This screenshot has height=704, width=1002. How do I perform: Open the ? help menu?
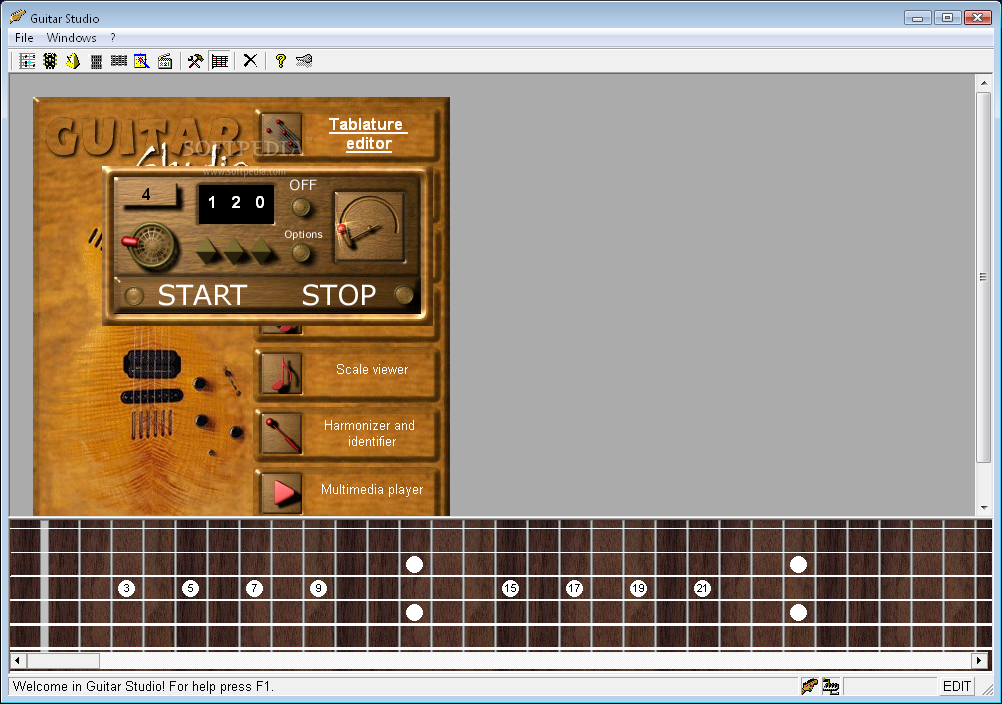tap(112, 38)
